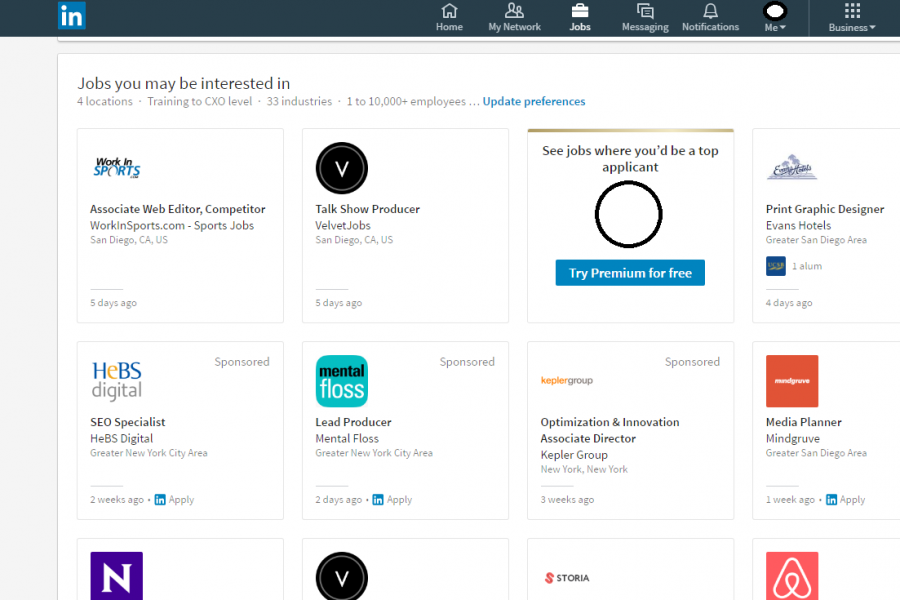Select the Jobs navigation item
The height and width of the screenshot is (600, 900).
click(580, 18)
